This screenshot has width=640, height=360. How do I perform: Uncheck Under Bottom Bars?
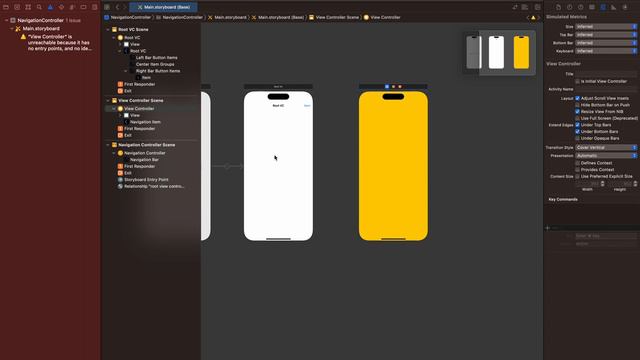577,131
